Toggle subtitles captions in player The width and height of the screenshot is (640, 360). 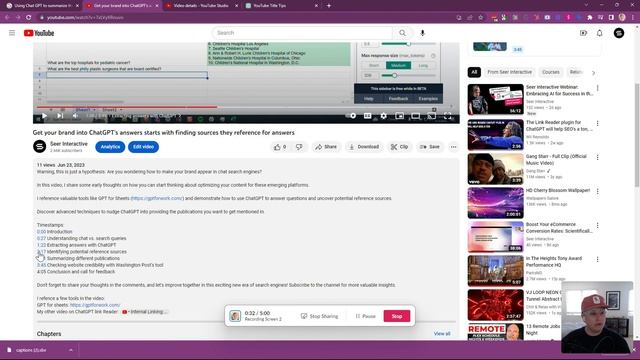coord(367,116)
